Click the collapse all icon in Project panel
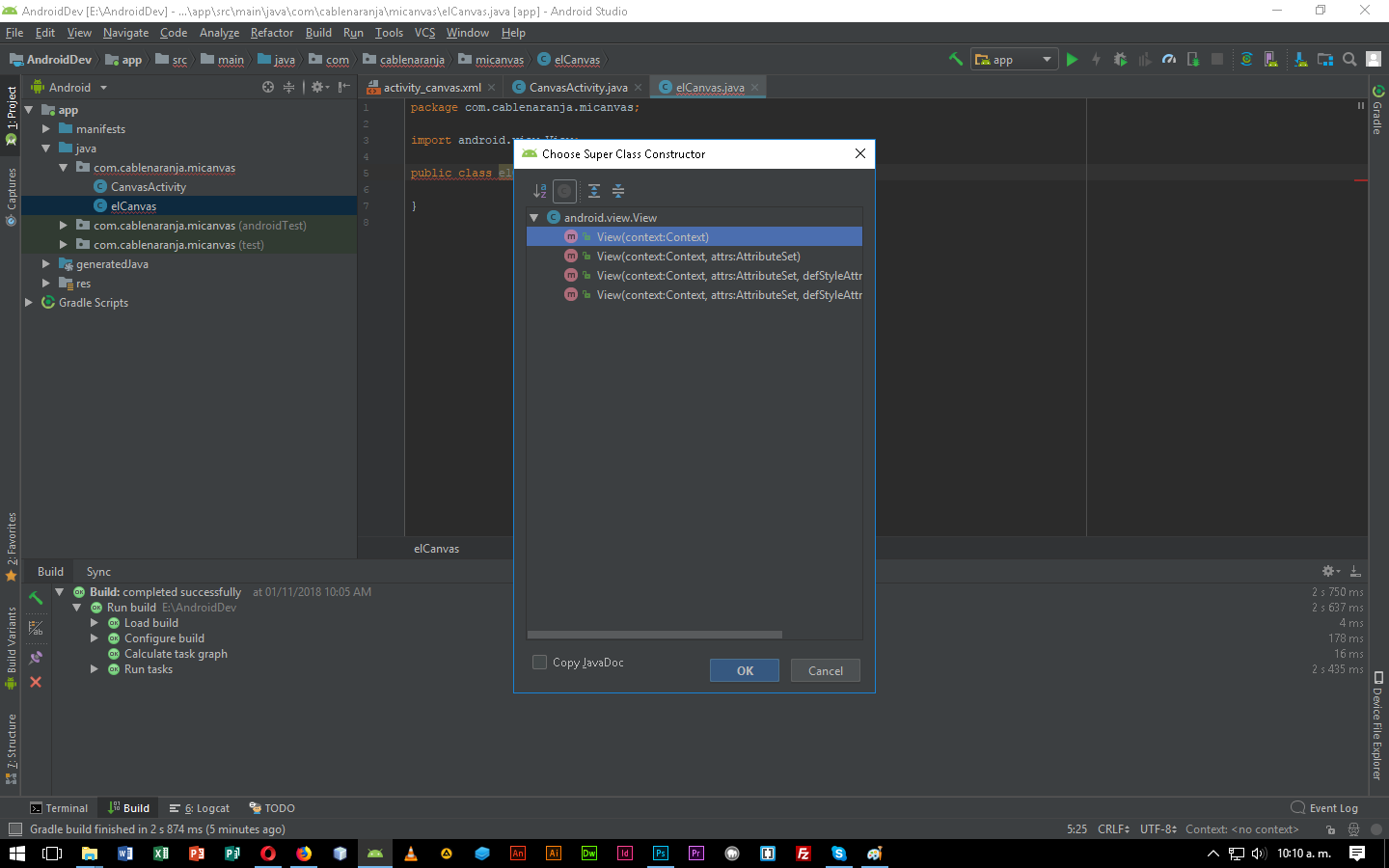The image size is (1389, 868). pos(288,87)
